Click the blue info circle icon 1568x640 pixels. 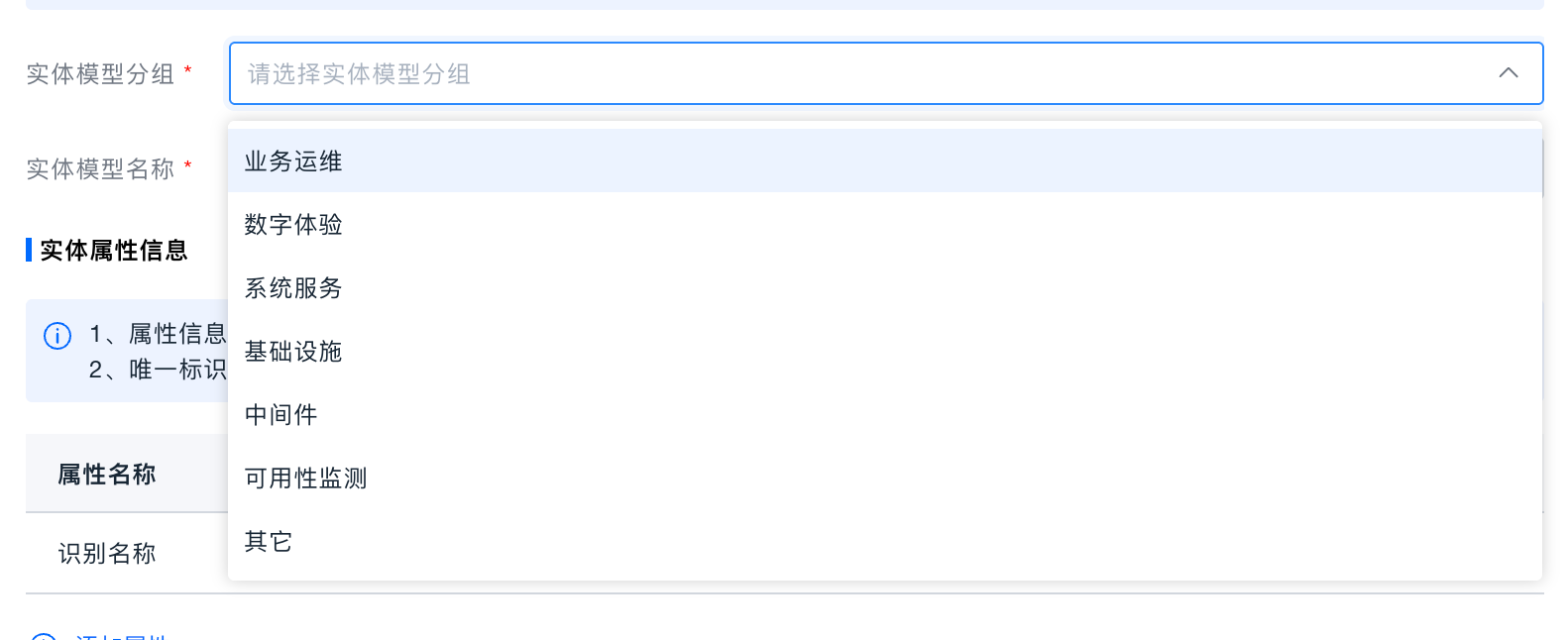coord(57,336)
